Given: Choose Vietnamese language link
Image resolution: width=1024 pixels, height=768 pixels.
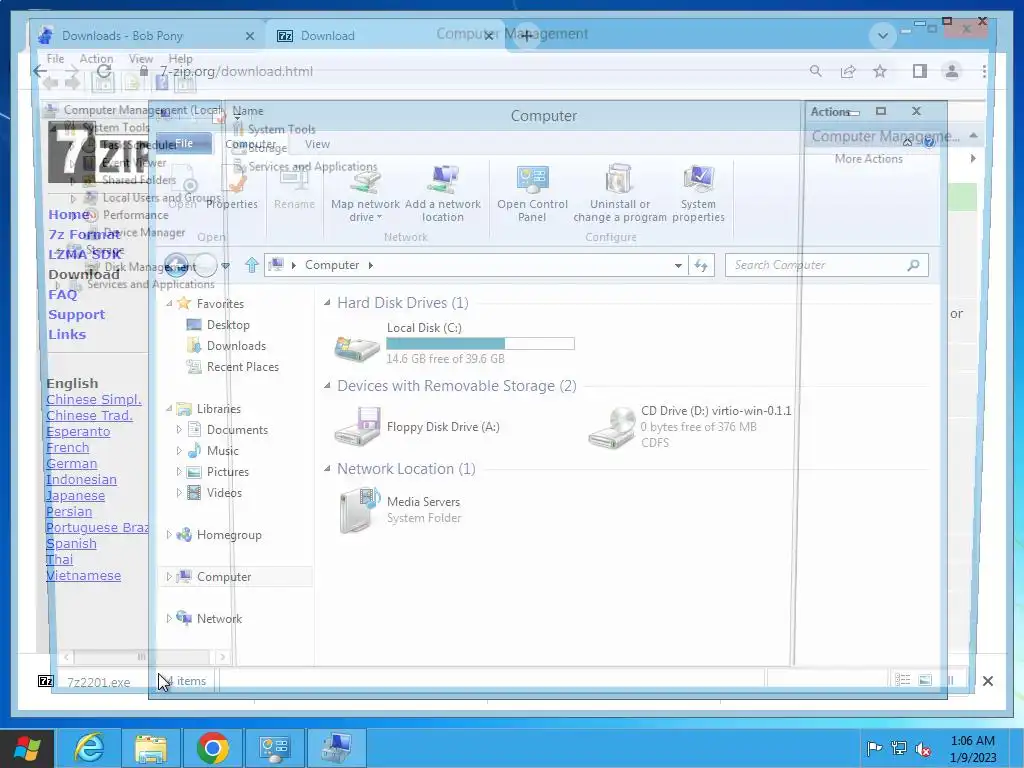Looking at the screenshot, I should [x=84, y=575].
